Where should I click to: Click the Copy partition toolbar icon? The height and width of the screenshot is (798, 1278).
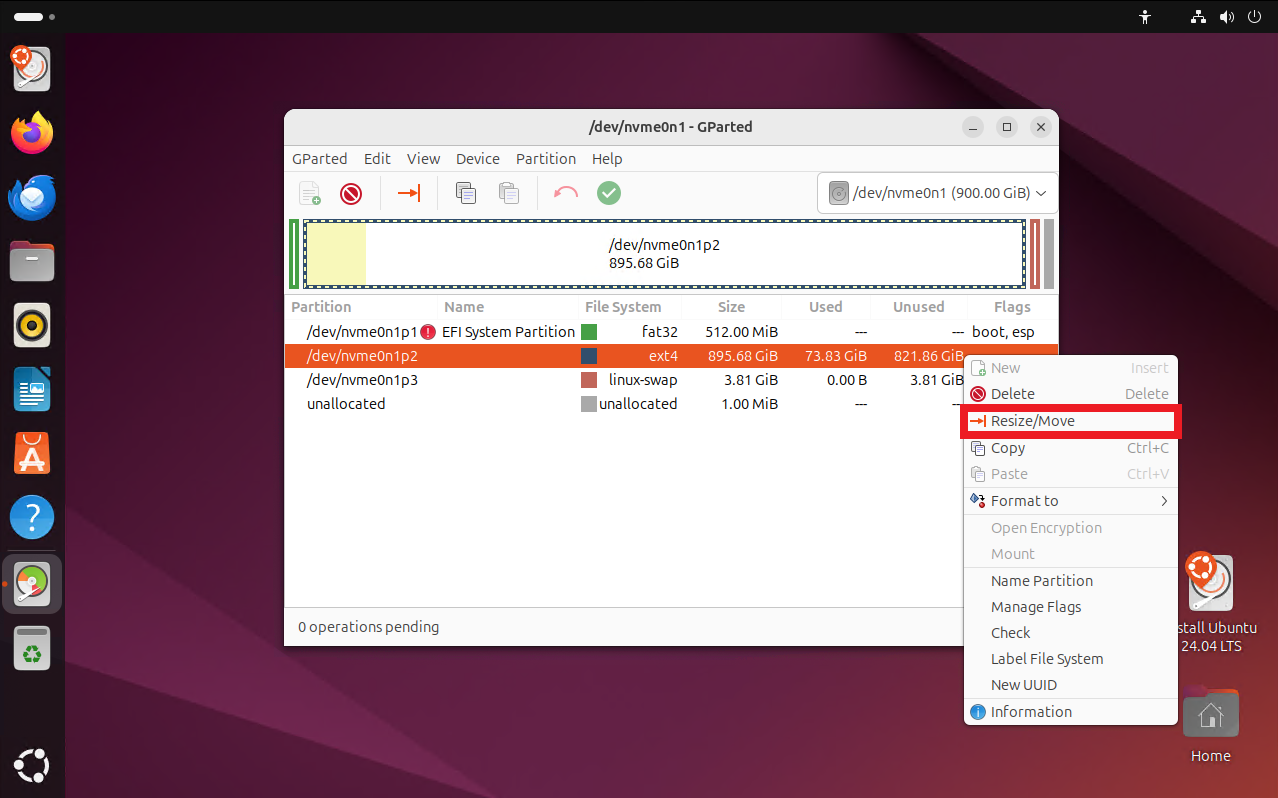[466, 193]
